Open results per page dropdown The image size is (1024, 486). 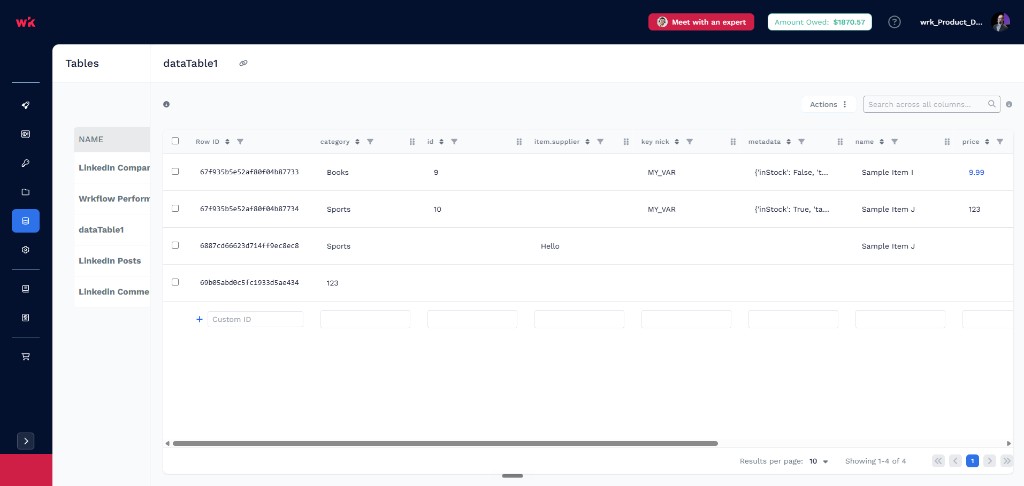point(818,461)
